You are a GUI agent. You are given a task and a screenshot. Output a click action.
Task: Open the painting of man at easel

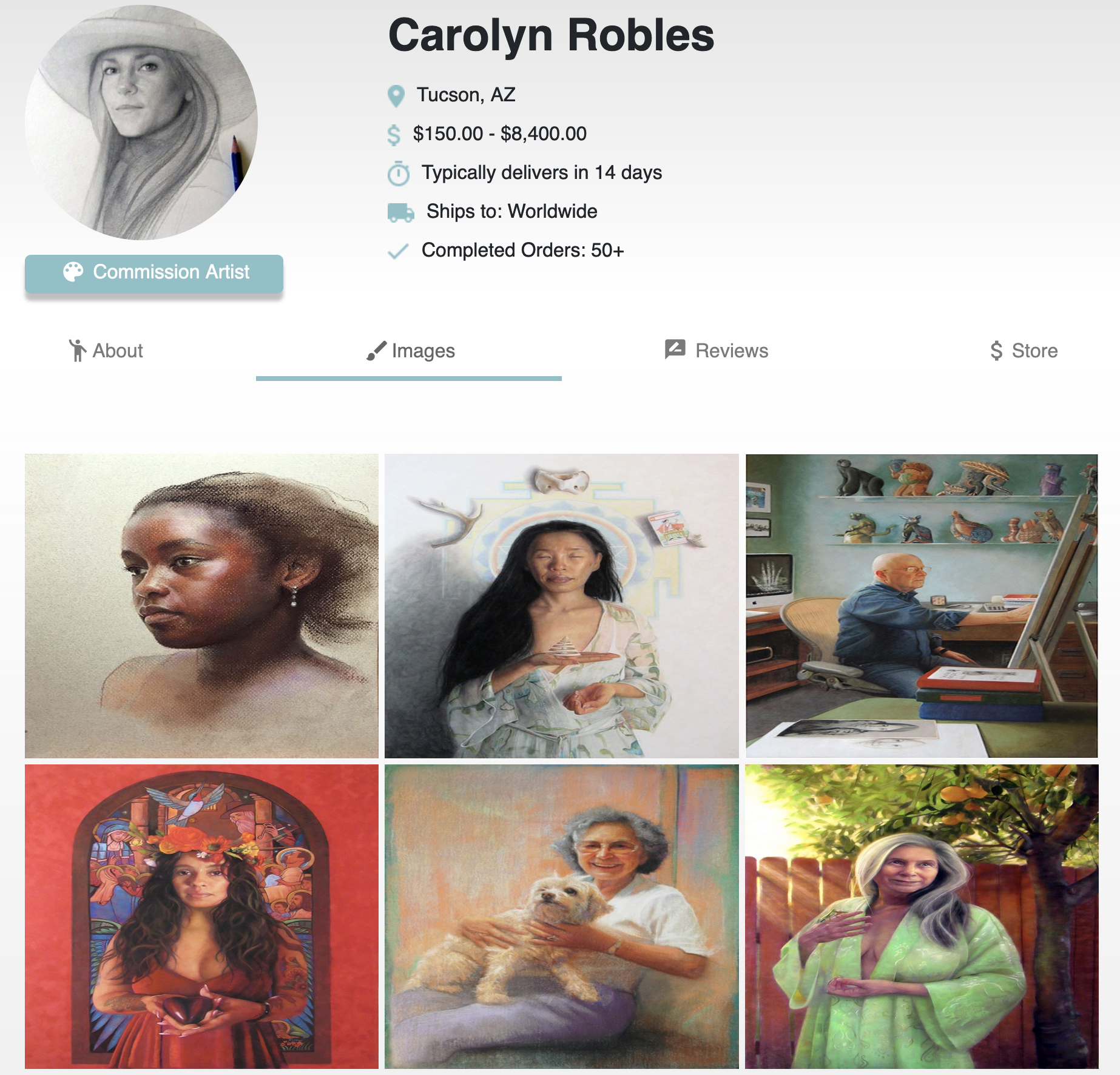click(922, 606)
